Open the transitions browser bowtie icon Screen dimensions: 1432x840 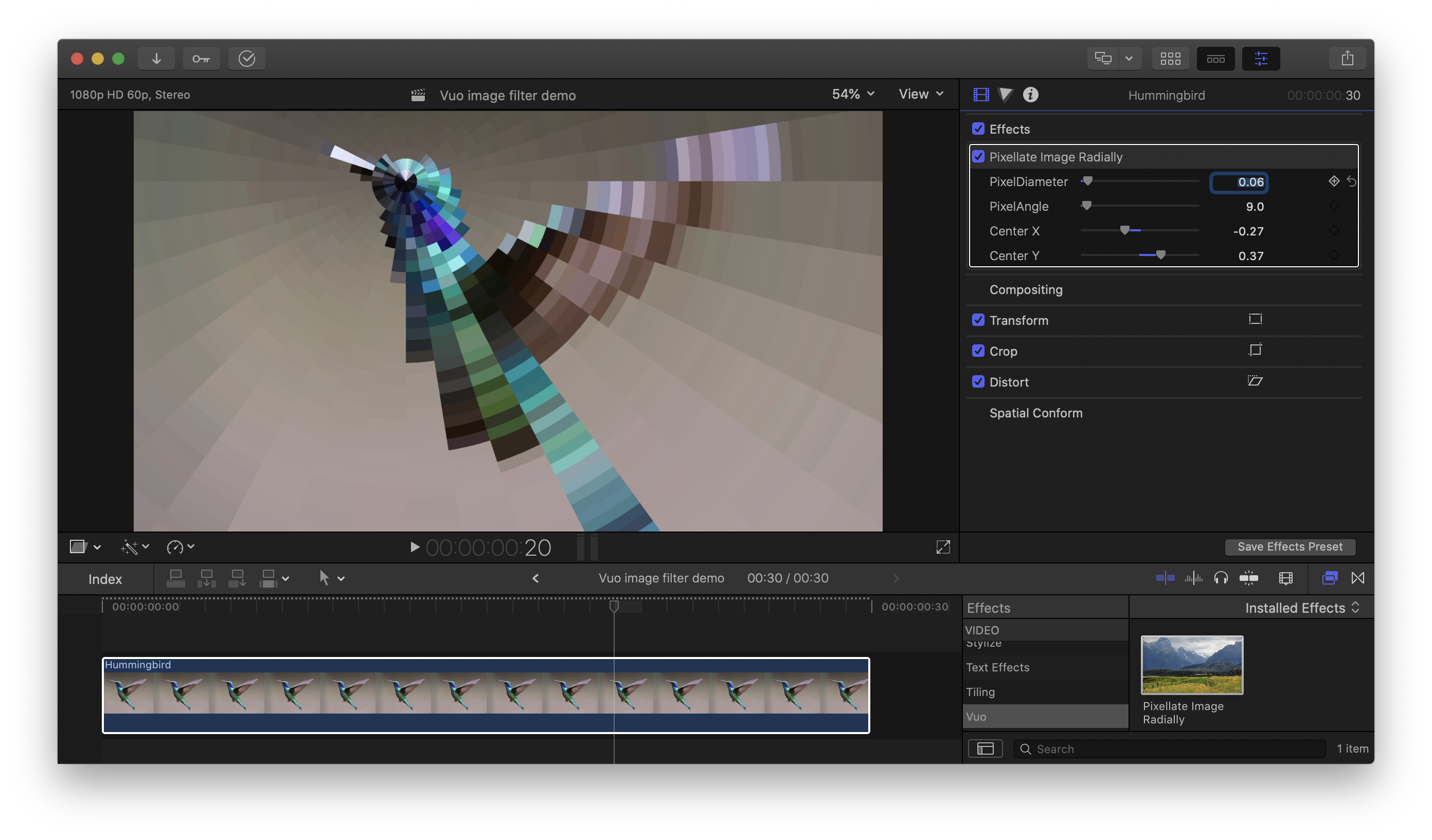[1357, 578]
